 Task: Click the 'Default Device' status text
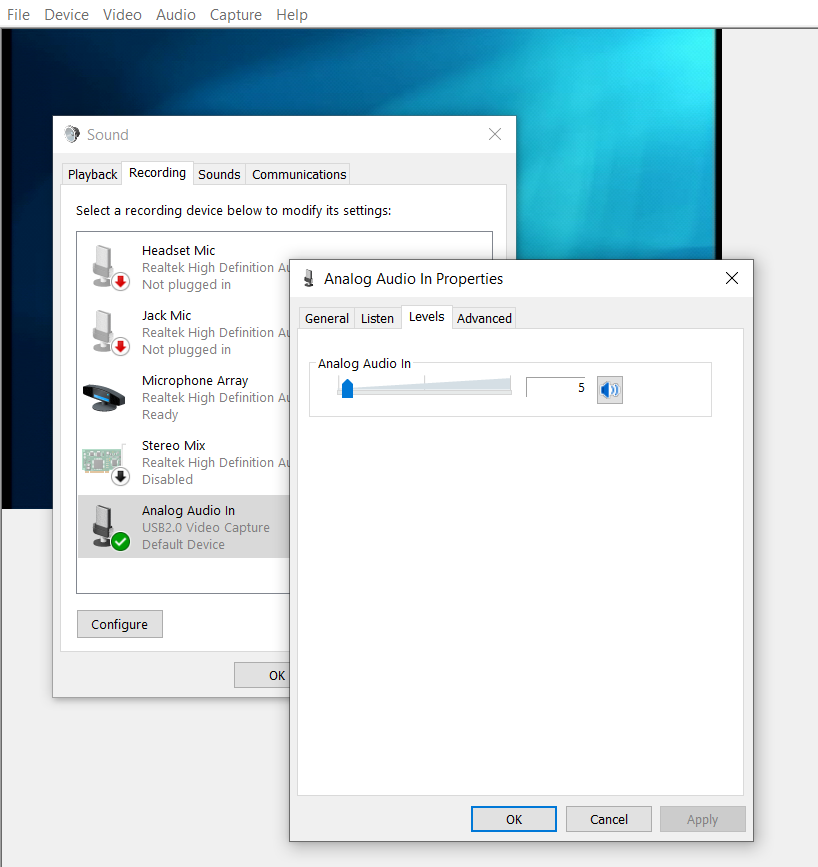click(x=183, y=545)
